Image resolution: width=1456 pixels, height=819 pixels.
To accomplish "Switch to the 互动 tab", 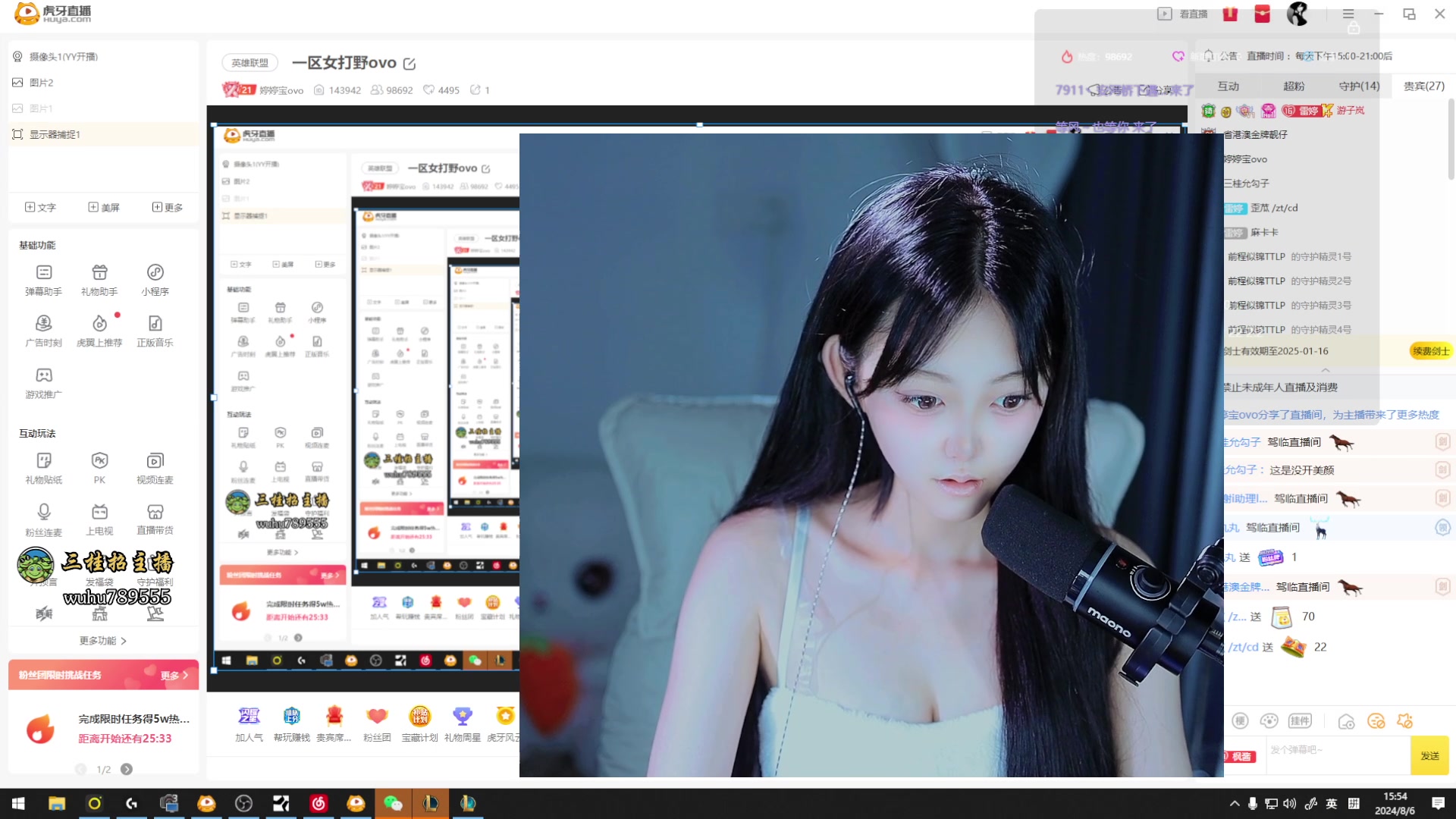I will click(x=1228, y=86).
